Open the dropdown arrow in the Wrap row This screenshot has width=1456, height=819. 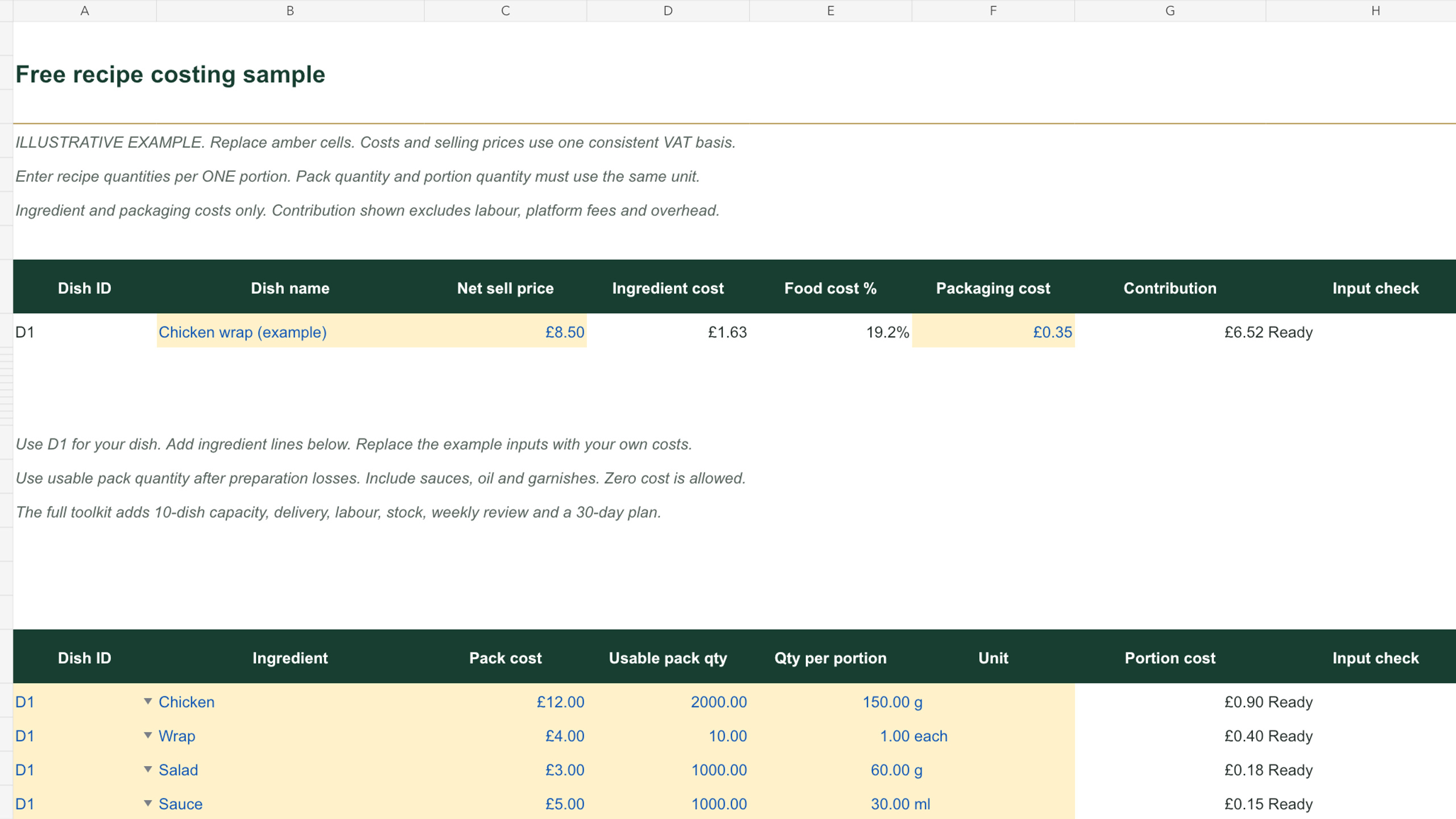148,735
